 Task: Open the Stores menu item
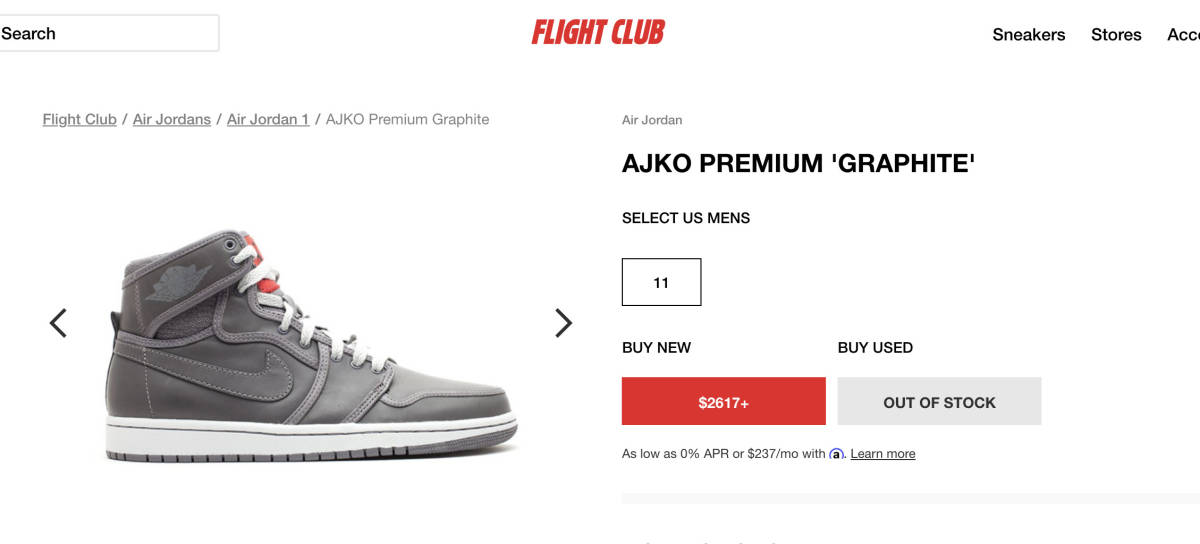tap(1116, 35)
